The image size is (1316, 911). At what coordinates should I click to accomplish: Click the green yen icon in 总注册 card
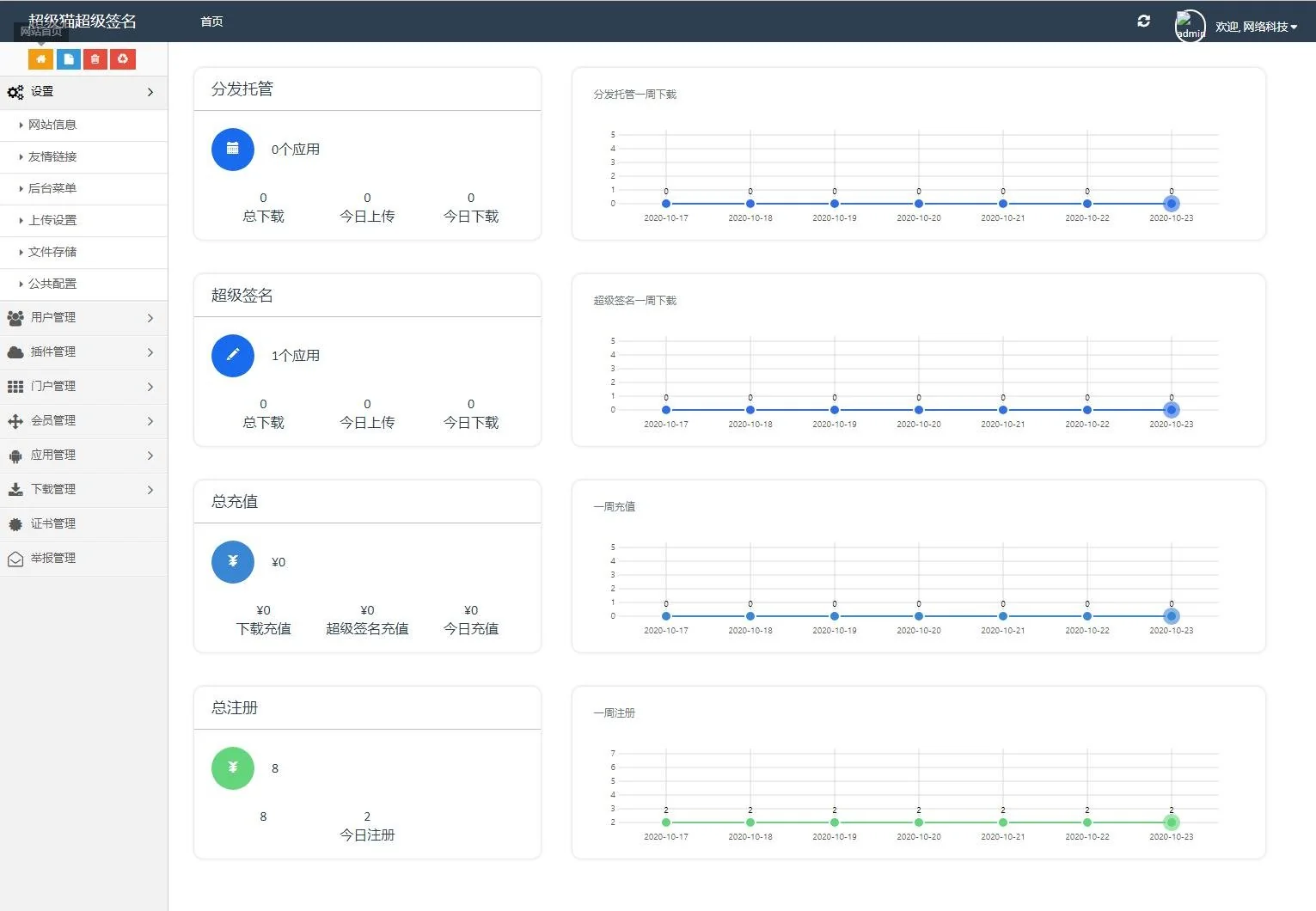(233, 768)
